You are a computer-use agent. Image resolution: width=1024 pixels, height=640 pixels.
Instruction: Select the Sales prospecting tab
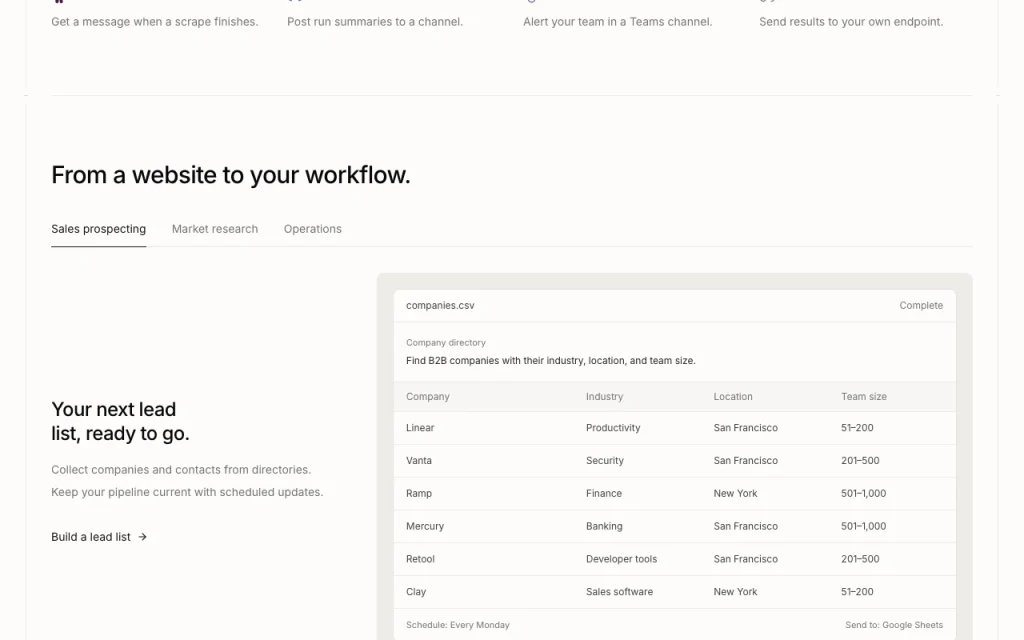pos(99,229)
